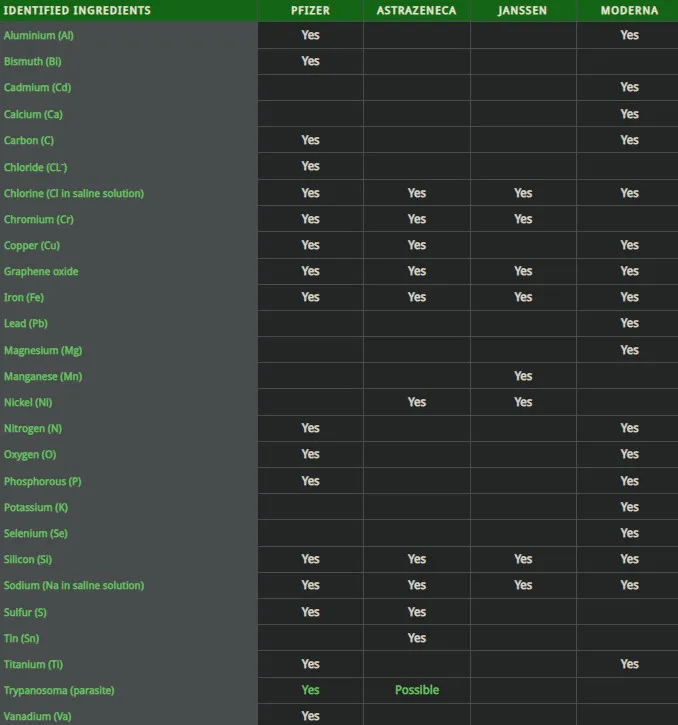Click the Chlorine (Cl in saline solution) label
This screenshot has width=678, height=725.
coord(74,193)
